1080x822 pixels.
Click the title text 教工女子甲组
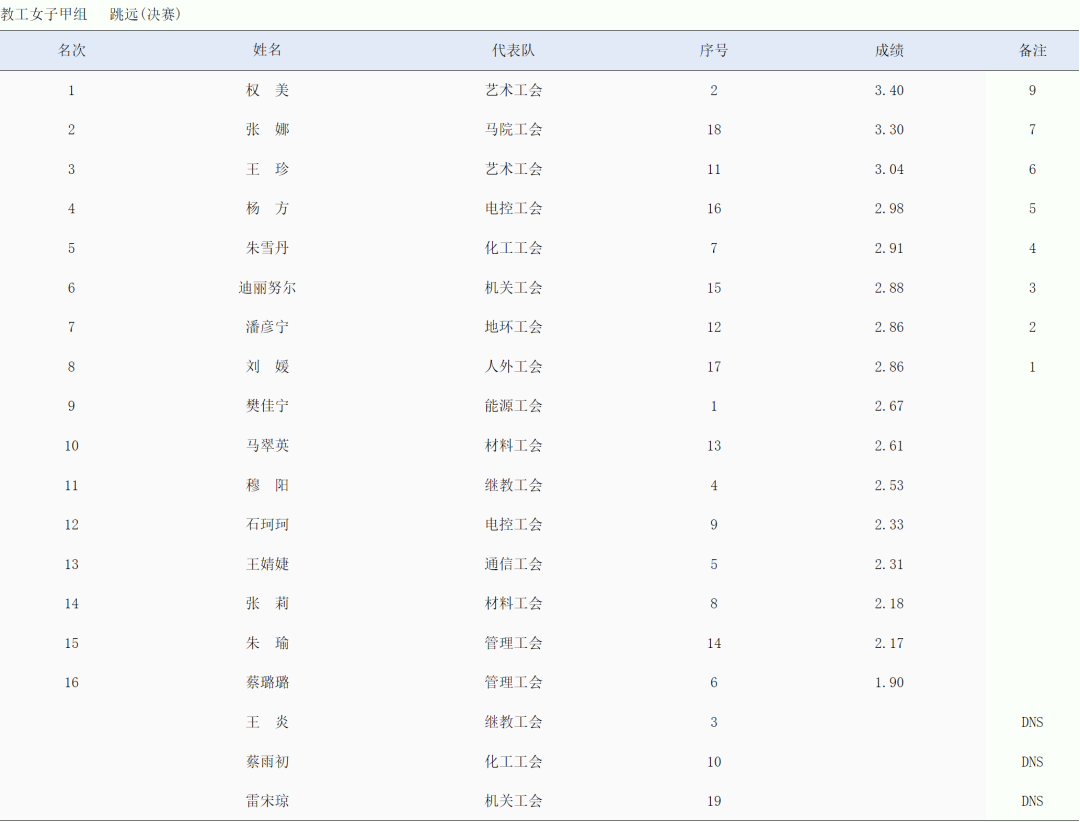point(44,14)
